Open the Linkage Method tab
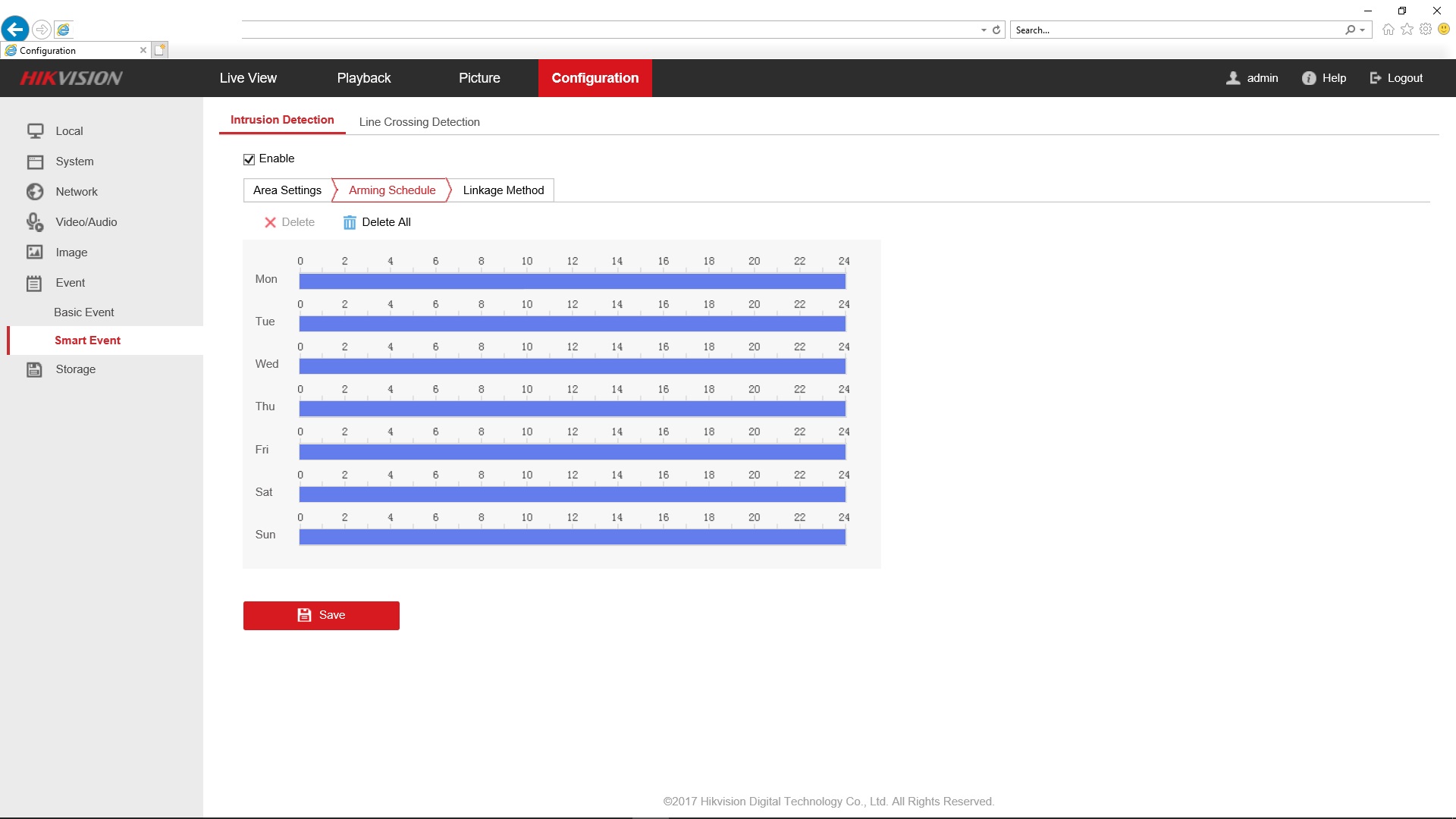Viewport: 1456px width, 819px height. click(504, 190)
